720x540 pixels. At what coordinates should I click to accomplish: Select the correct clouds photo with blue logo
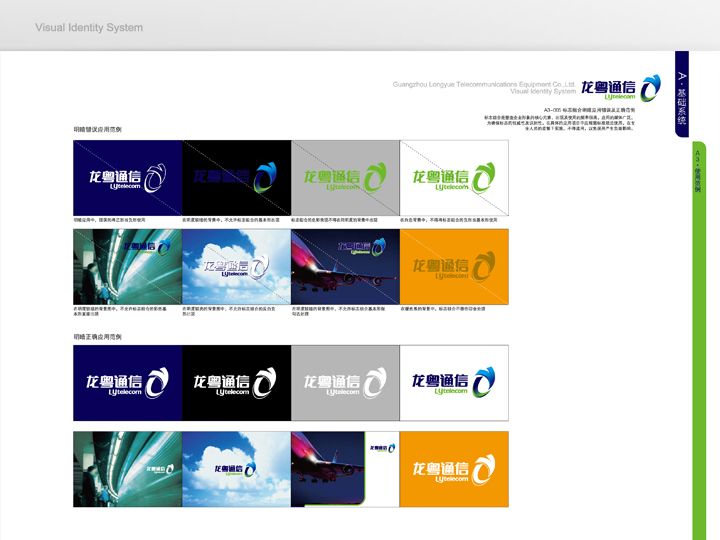click(236, 469)
